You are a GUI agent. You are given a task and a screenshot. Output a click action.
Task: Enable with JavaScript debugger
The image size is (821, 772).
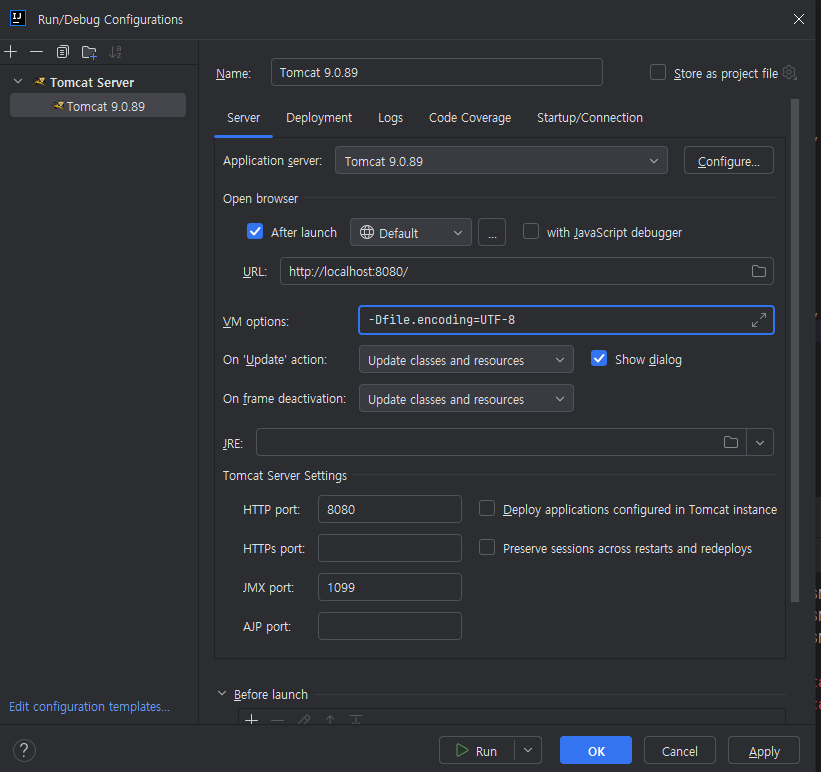531,231
